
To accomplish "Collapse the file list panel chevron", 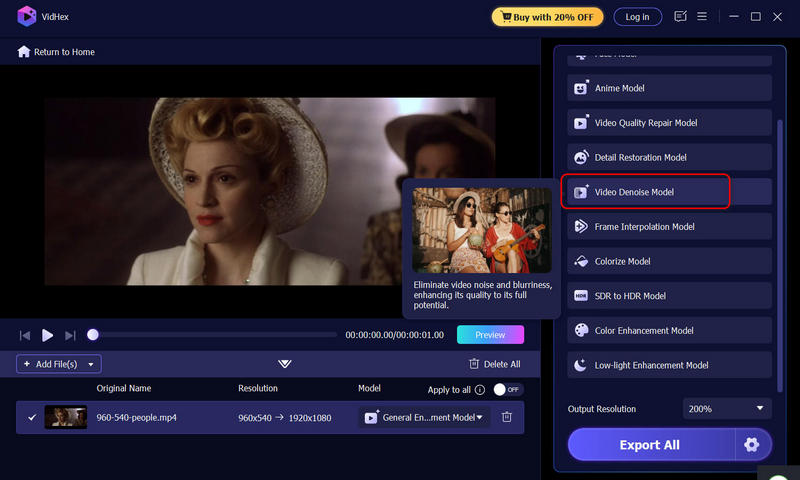I will pyautogui.click(x=285, y=364).
